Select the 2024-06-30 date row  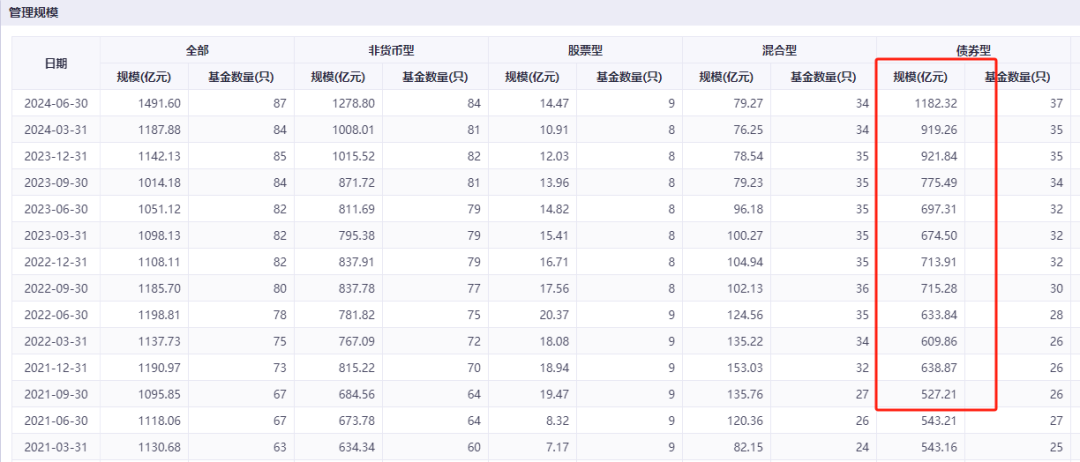pyautogui.click(x=56, y=103)
